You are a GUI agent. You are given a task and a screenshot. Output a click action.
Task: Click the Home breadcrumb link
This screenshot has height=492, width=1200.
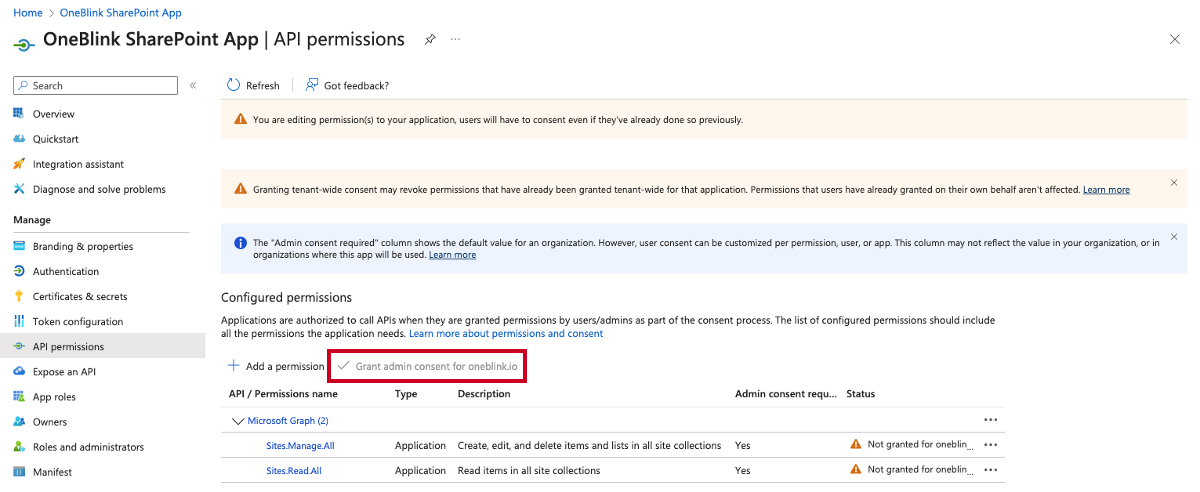[x=27, y=13]
